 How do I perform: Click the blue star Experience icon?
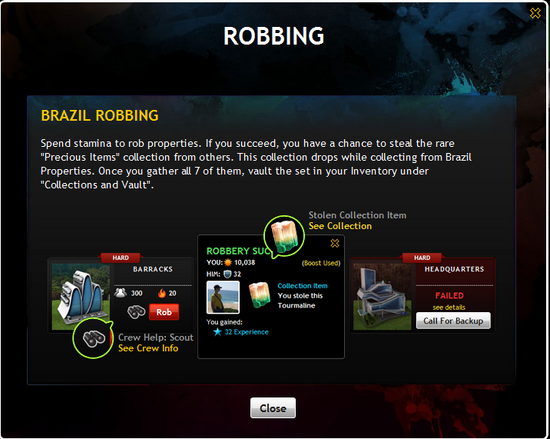click(217, 332)
